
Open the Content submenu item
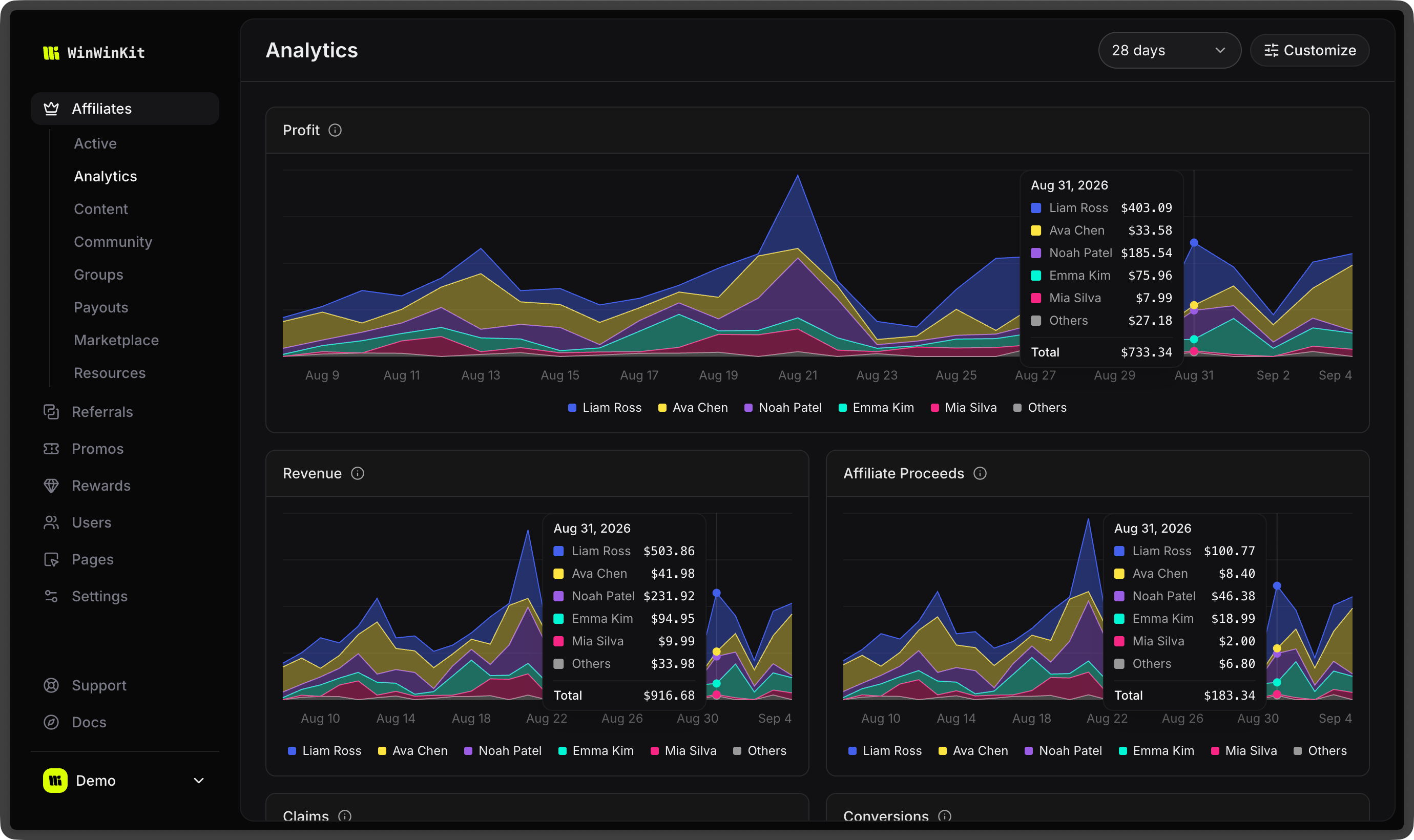101,209
